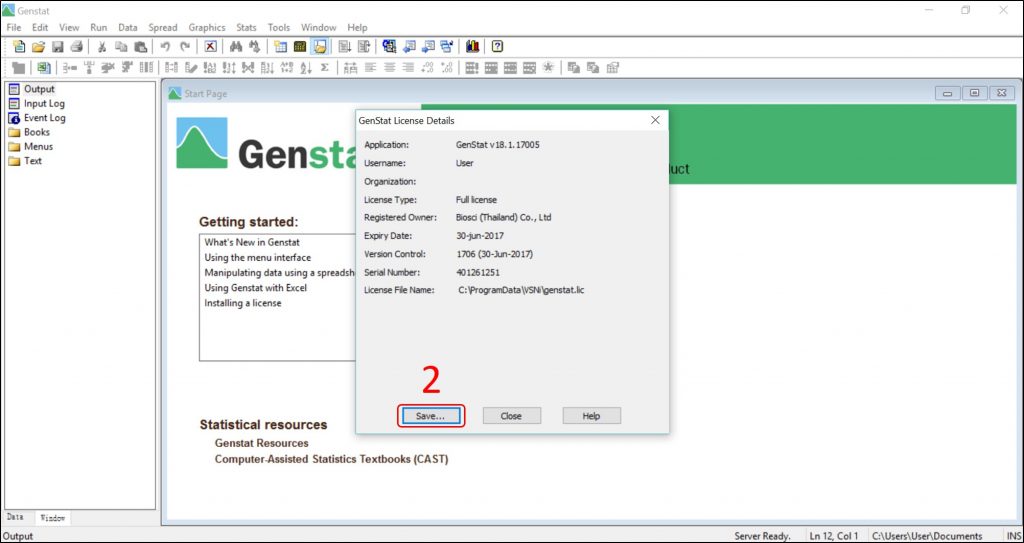Screen dimensions: 1024x543
Task: Click the red X delete icon
Action: 210,46
